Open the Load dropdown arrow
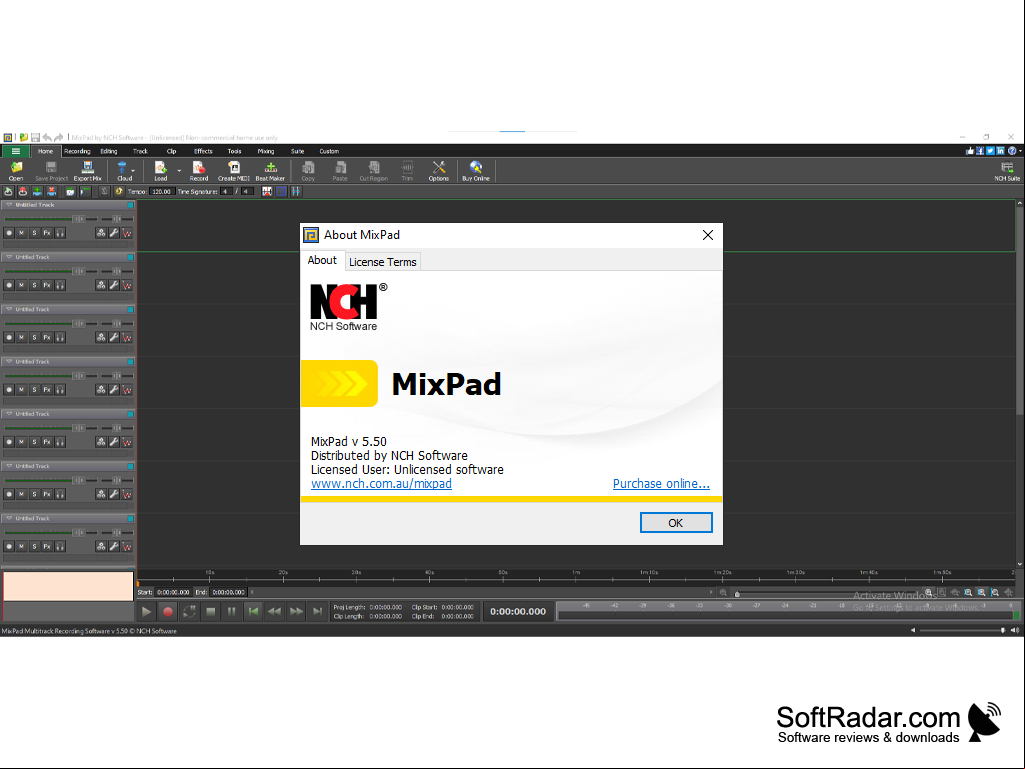This screenshot has height=769, width=1025. 179,171
